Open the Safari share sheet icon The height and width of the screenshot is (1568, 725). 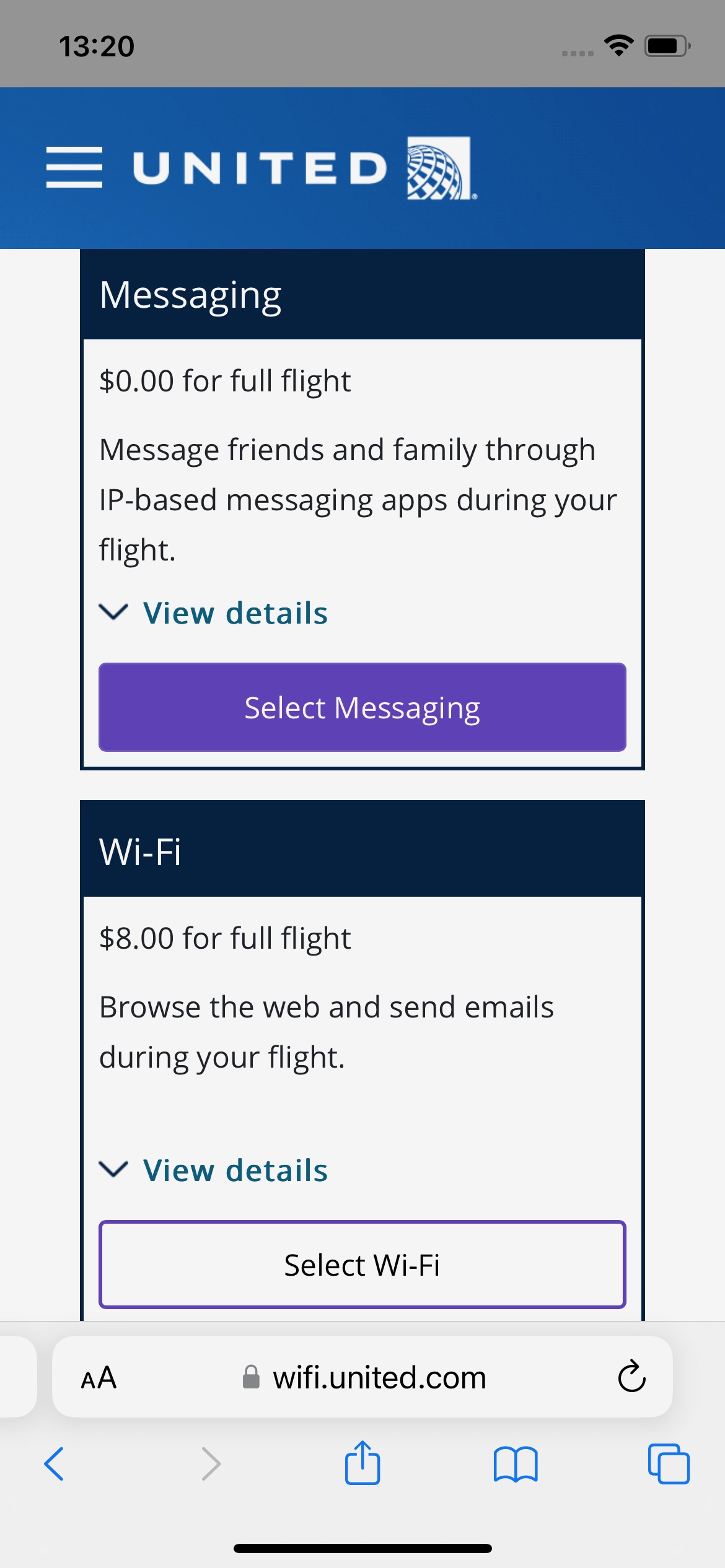[x=362, y=1463]
